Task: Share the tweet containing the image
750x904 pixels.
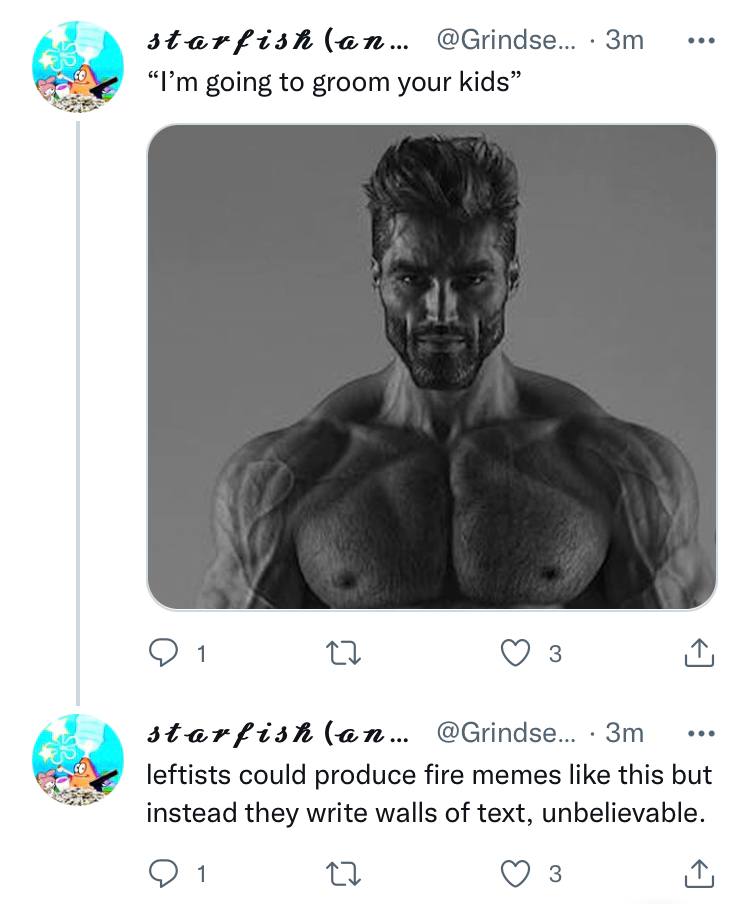Action: click(x=699, y=653)
